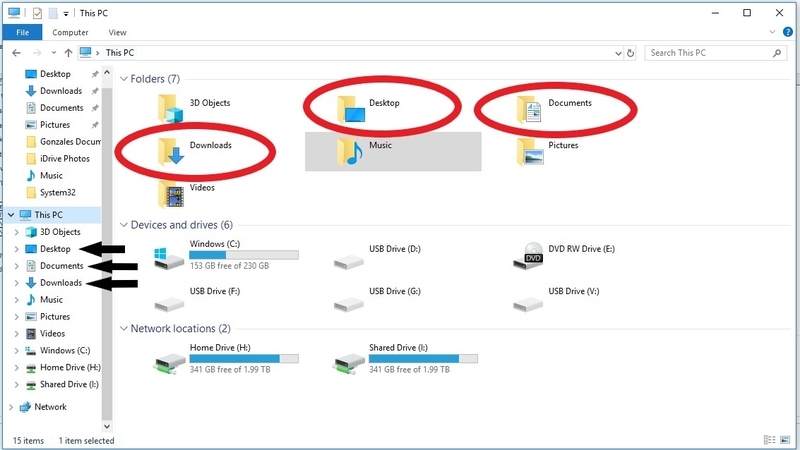Open the Music folder icon
This screenshot has width=800, height=450.
click(x=350, y=150)
